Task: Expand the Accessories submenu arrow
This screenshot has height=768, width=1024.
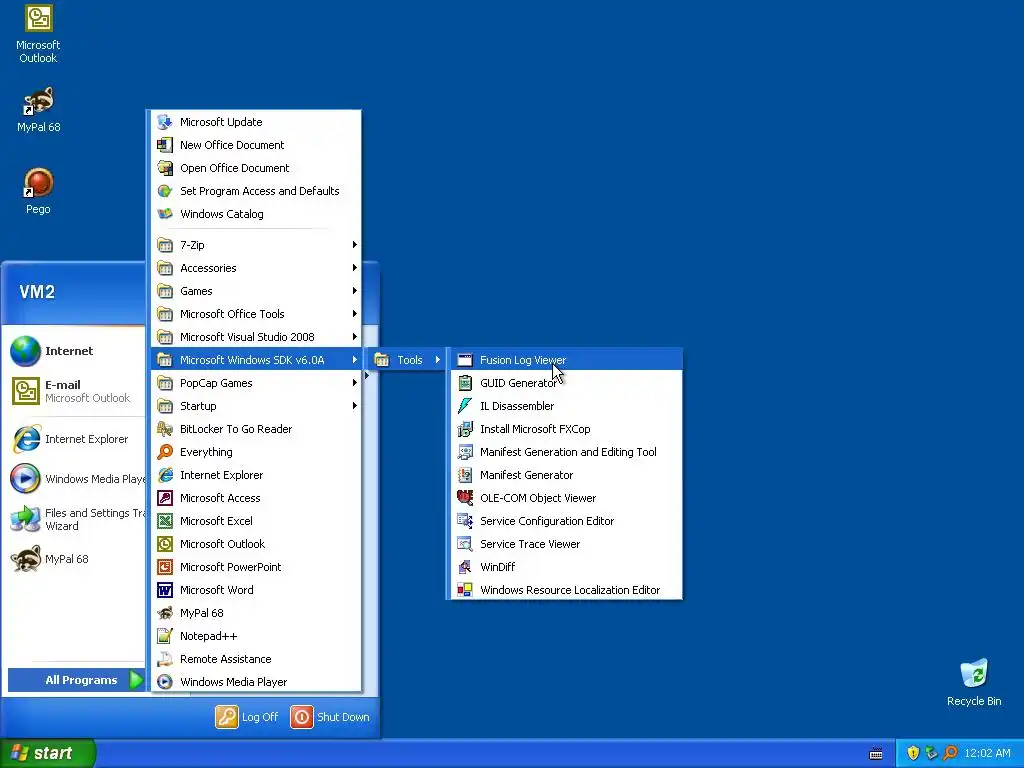Action: (355, 268)
